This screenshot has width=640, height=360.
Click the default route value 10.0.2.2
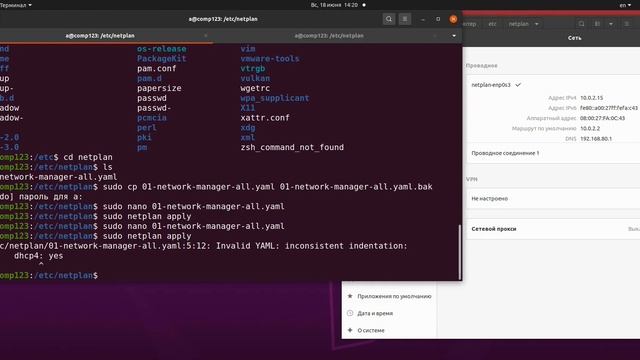[x=590, y=129]
